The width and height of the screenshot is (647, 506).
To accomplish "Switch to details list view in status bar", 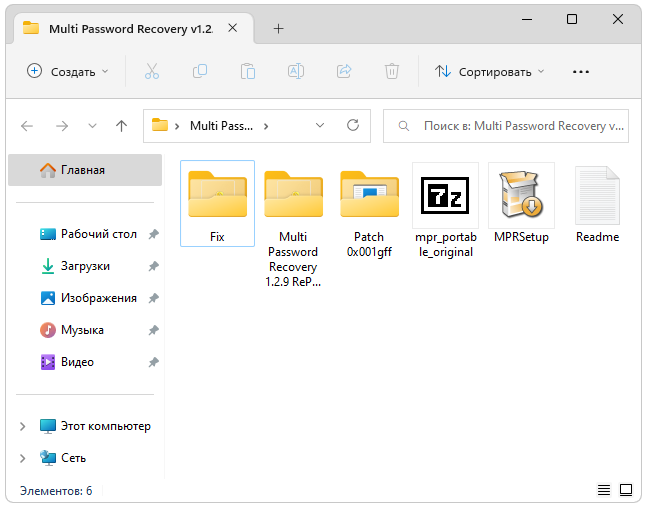I will [x=604, y=490].
